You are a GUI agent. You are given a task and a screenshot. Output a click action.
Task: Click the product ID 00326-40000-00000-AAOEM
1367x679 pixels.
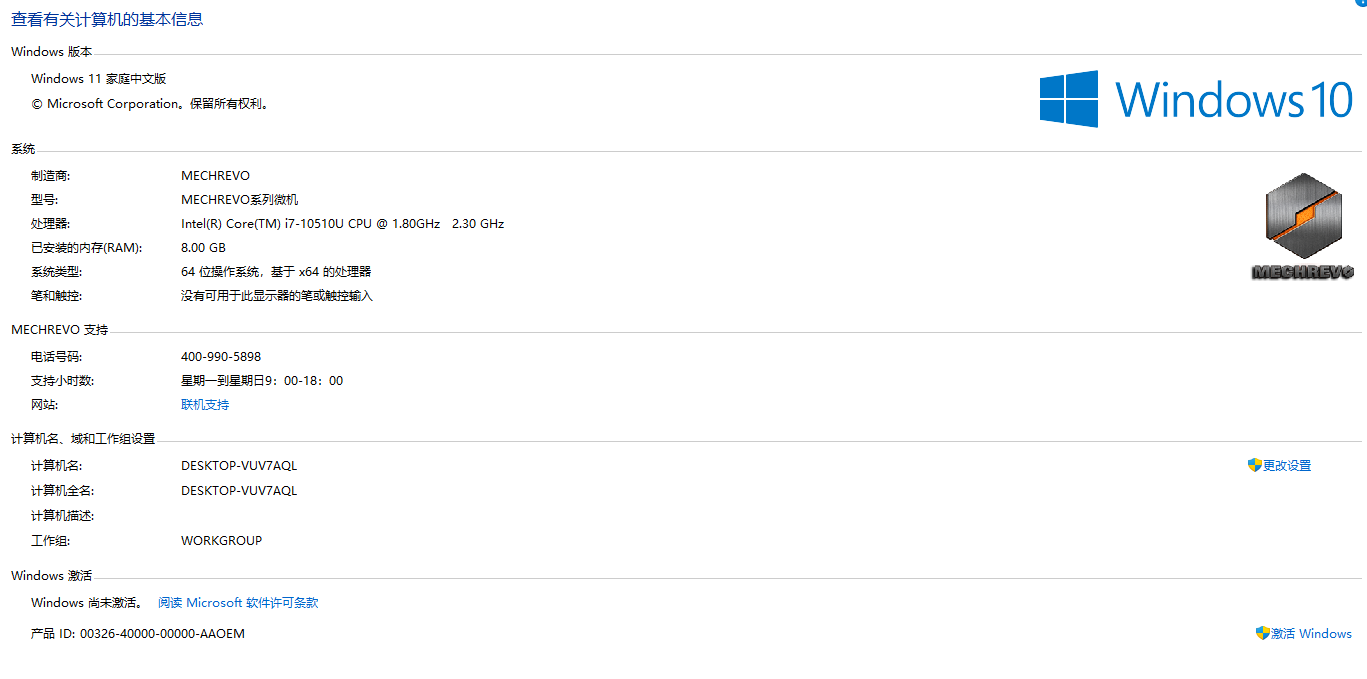[x=162, y=634]
